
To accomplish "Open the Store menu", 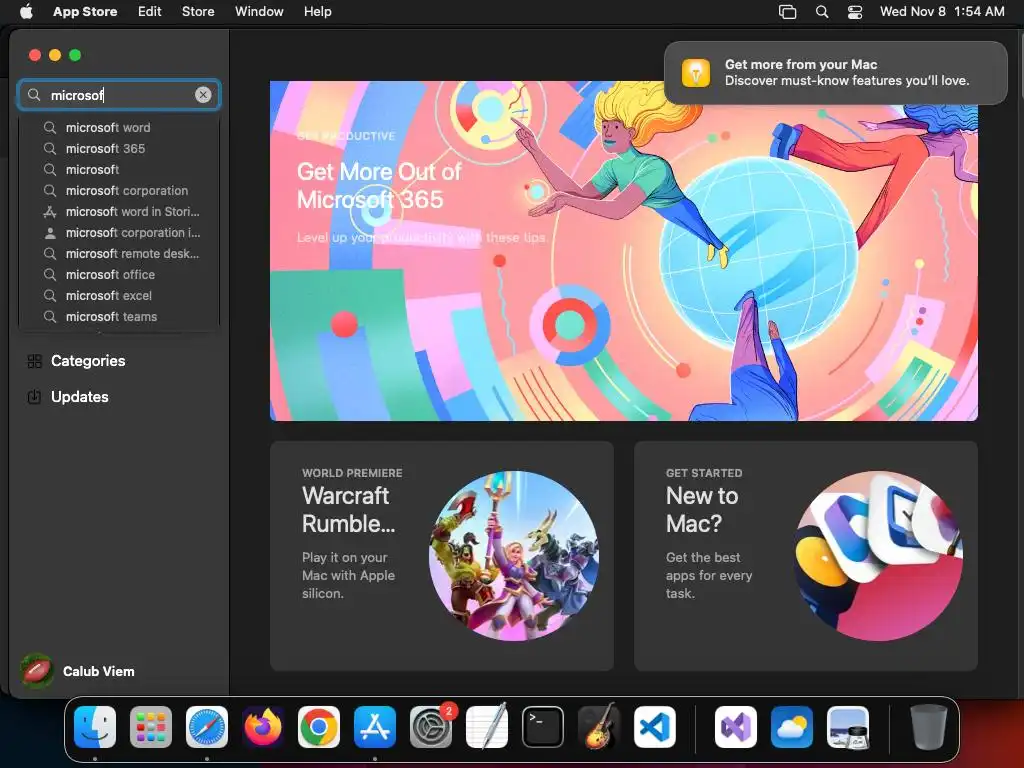I will pyautogui.click(x=198, y=11).
